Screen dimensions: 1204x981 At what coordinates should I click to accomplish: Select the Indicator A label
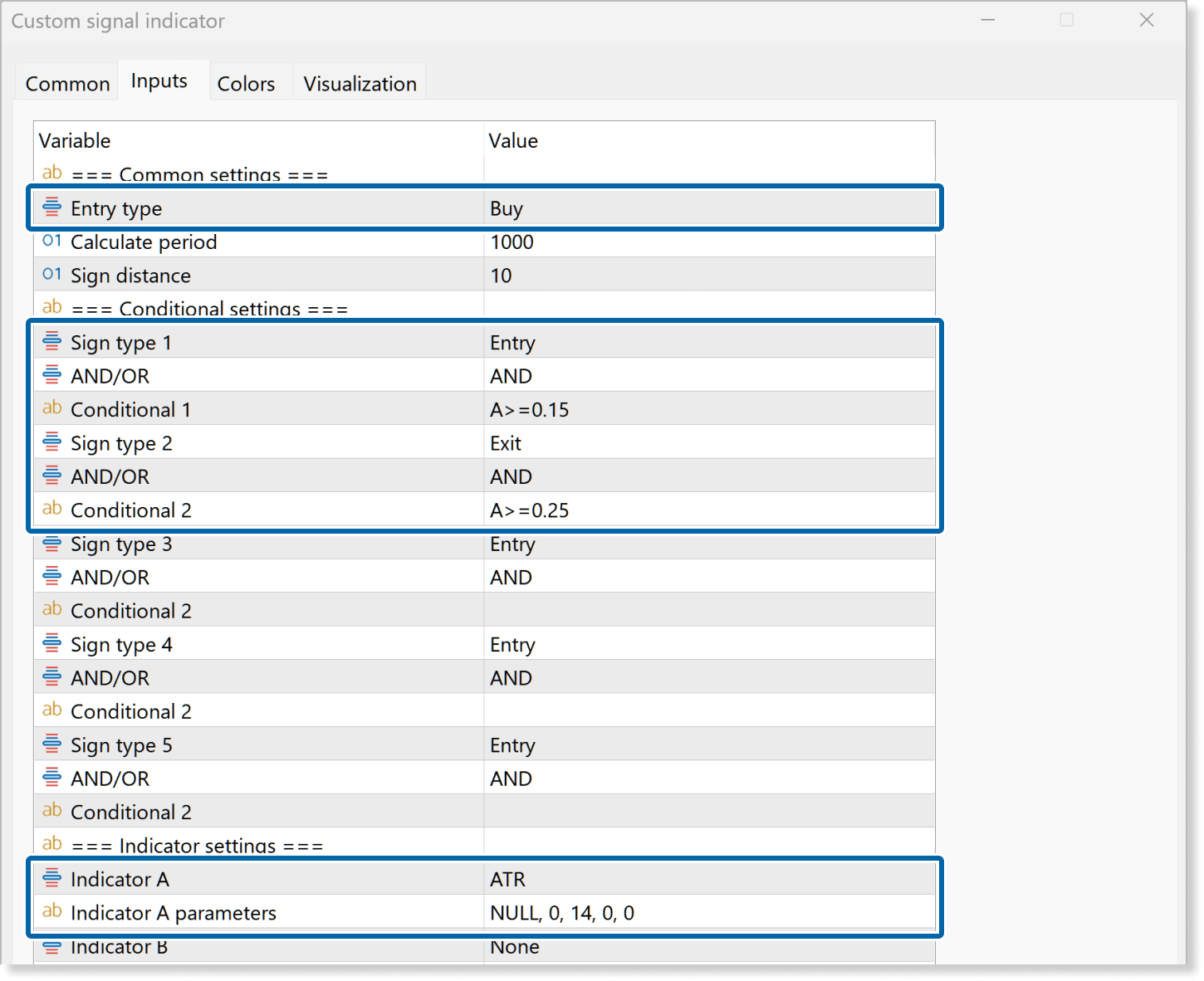coord(120,879)
